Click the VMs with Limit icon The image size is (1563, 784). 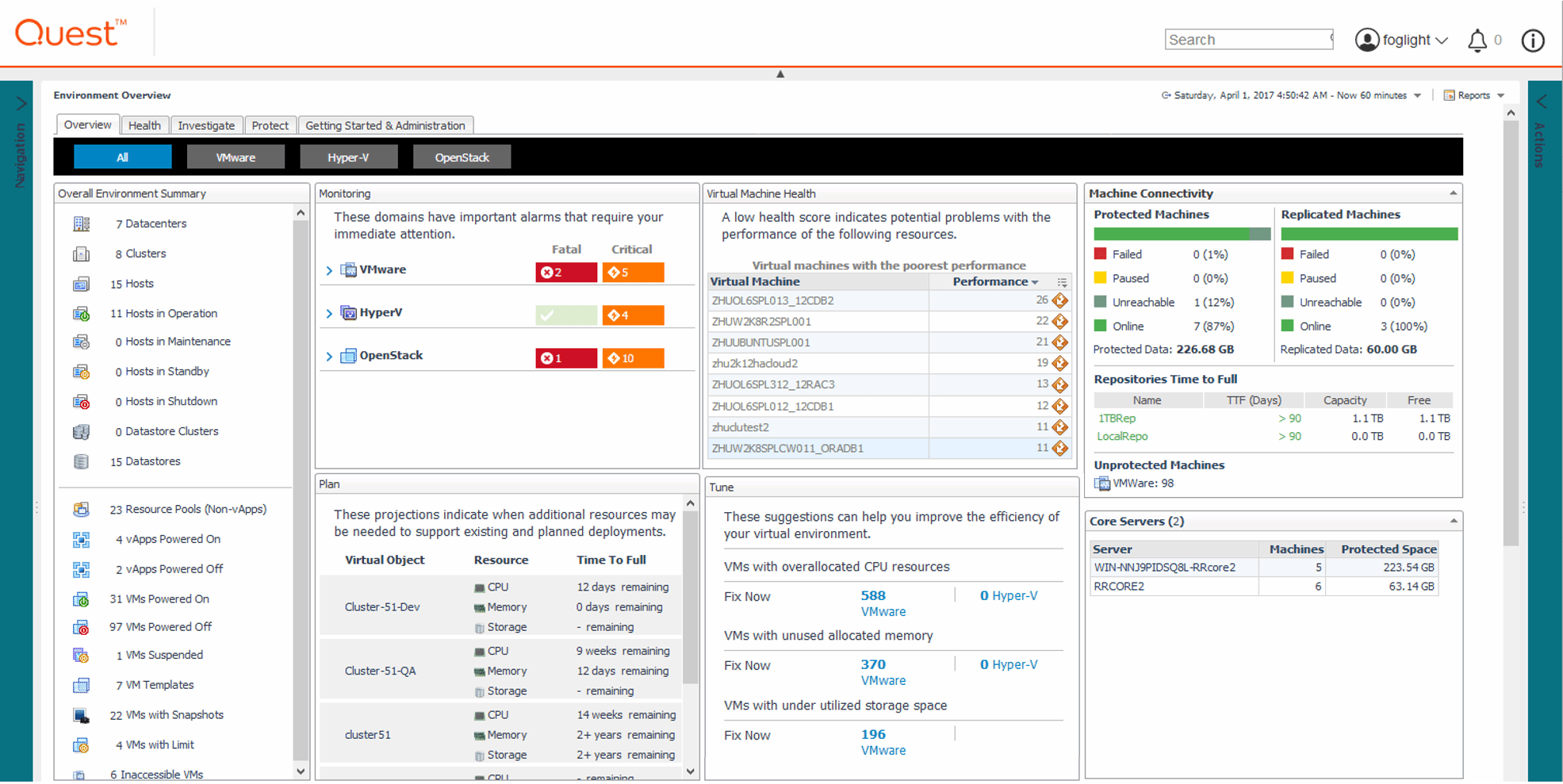pos(81,745)
